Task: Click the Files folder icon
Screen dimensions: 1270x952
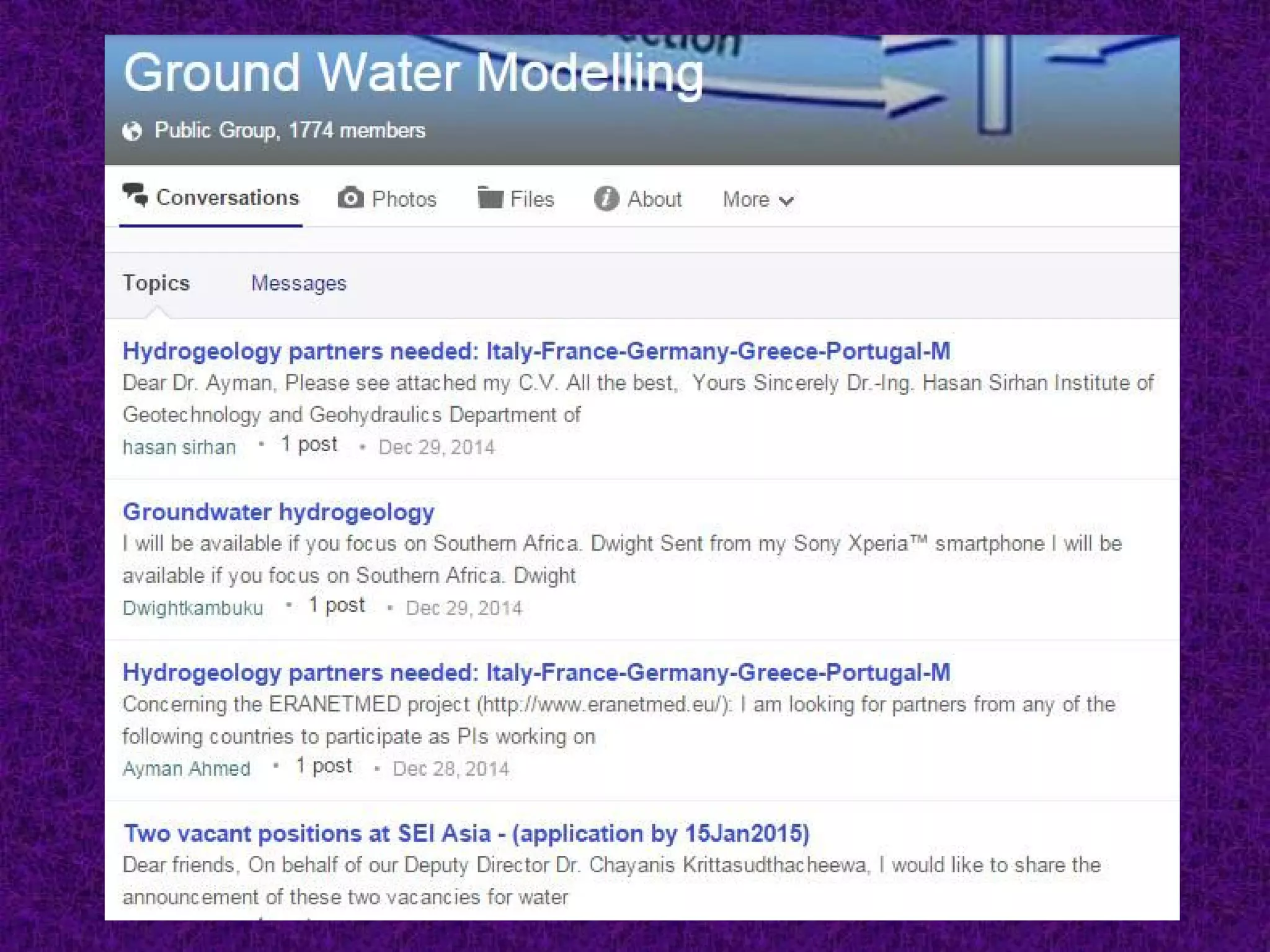Action: 490,198
